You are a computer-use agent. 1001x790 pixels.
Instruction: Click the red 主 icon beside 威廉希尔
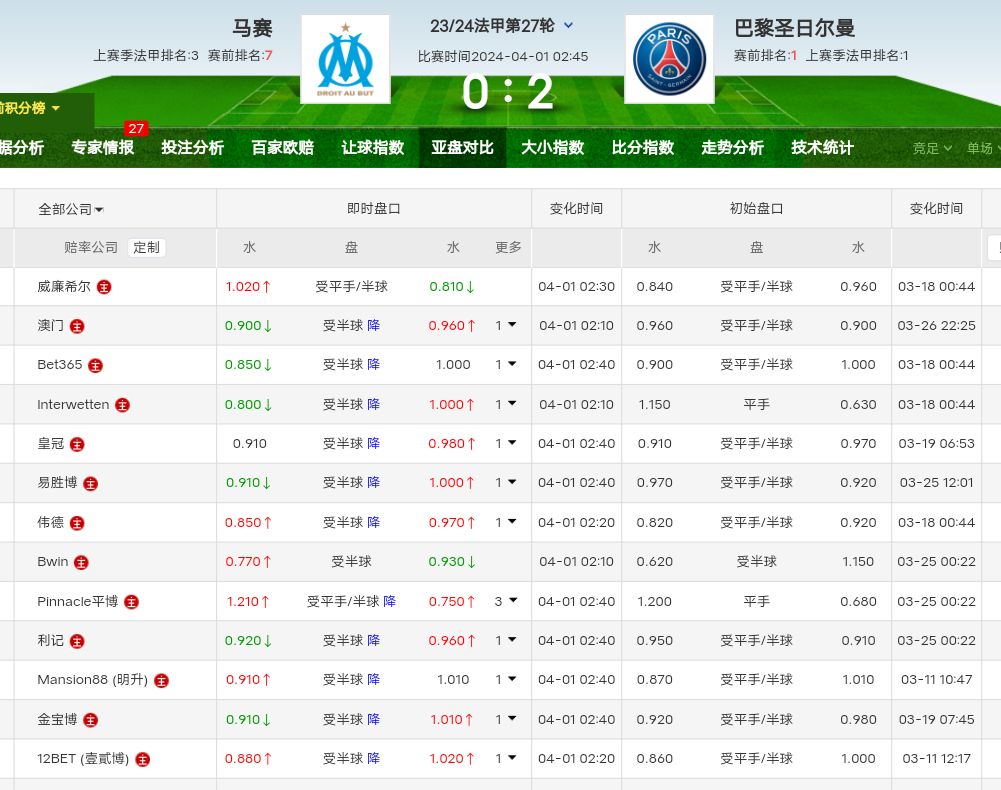(104, 287)
